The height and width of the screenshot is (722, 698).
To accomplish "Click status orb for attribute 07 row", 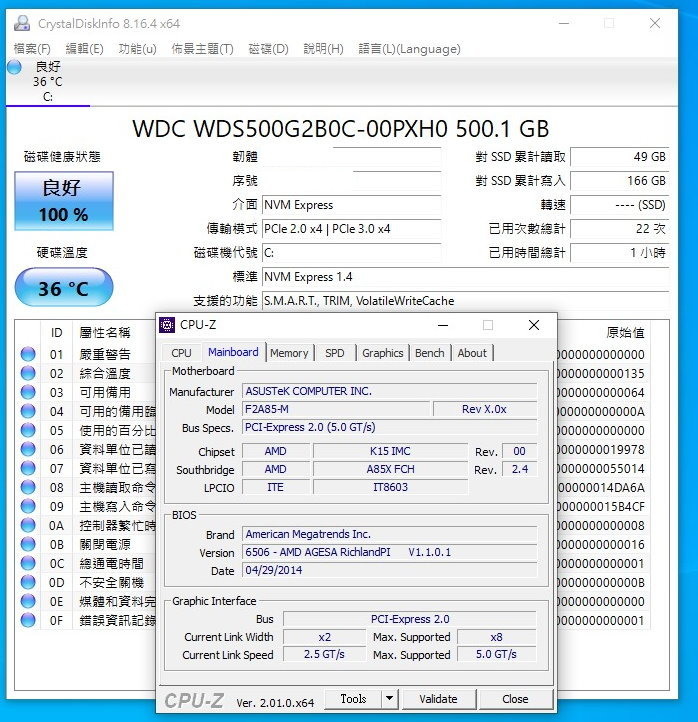I will click(x=28, y=468).
